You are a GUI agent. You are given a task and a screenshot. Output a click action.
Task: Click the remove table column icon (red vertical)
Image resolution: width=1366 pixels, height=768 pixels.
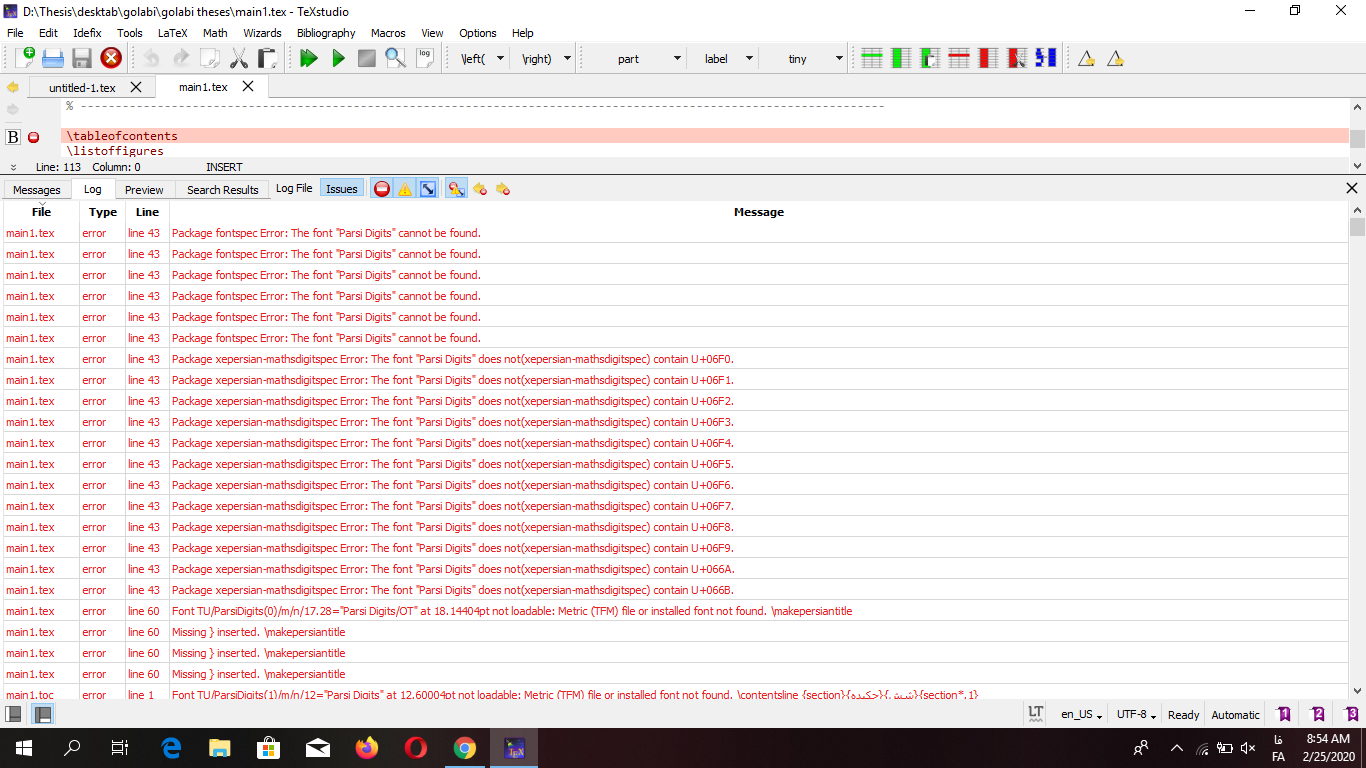point(988,58)
